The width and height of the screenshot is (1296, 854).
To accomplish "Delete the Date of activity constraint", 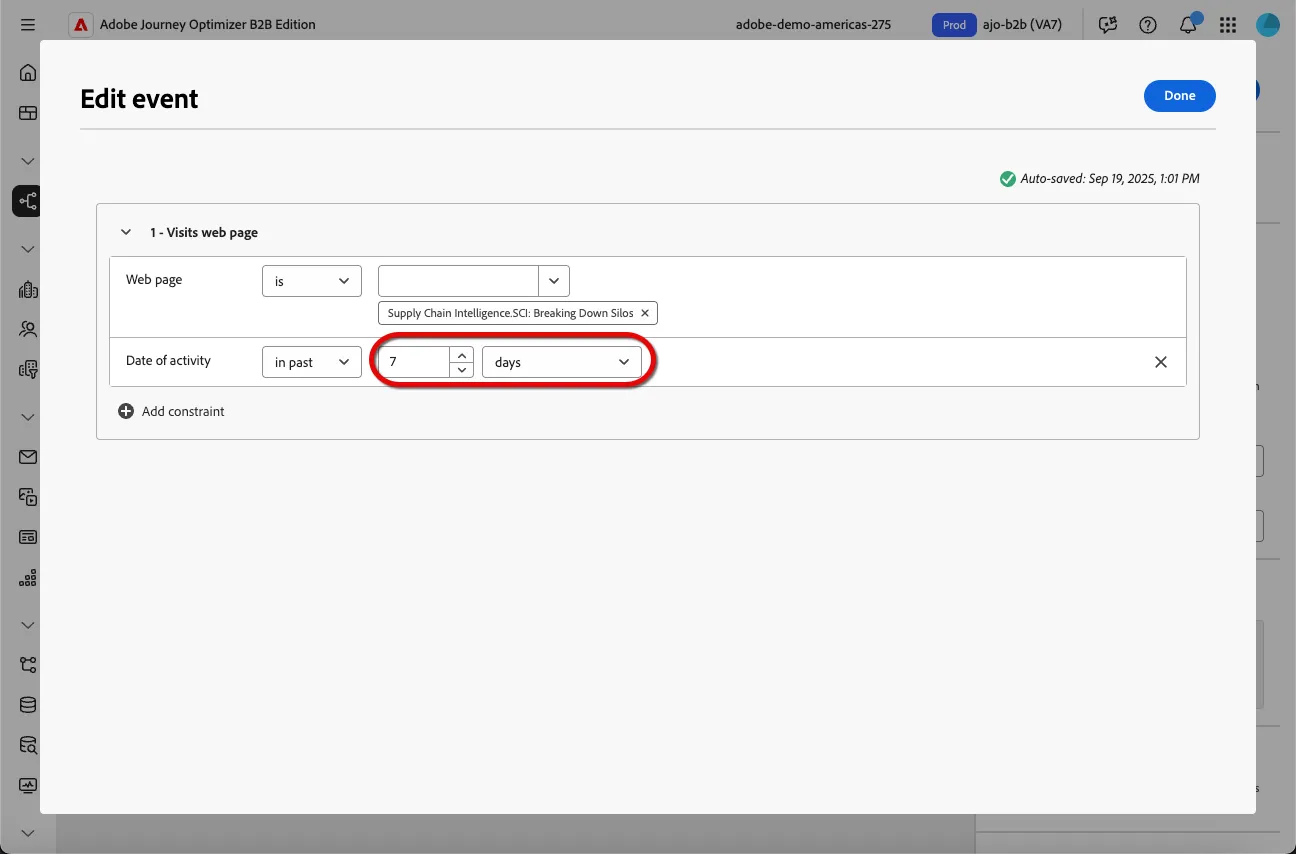I will tap(1161, 362).
